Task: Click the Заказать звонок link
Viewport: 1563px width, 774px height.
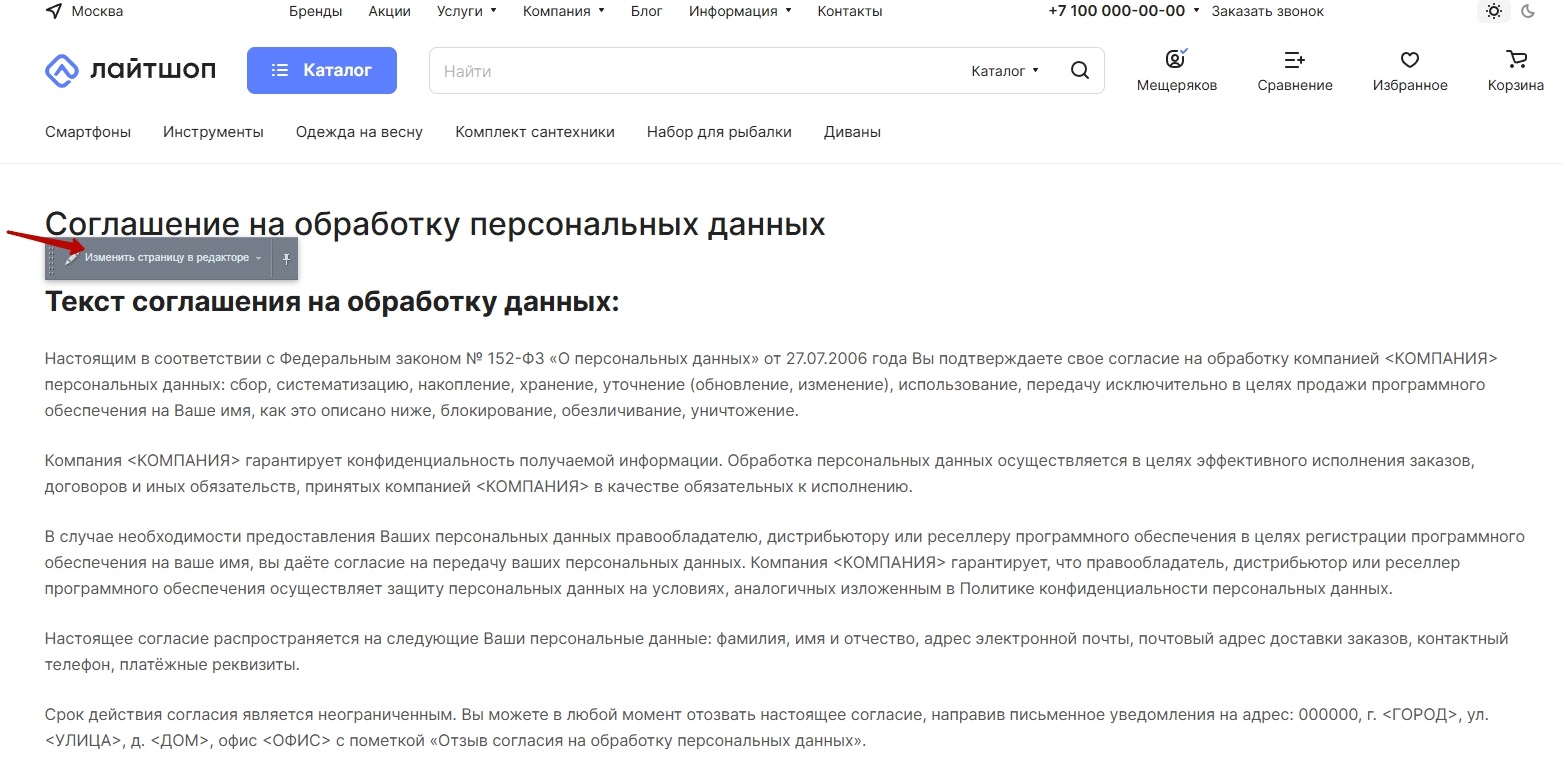Action: click(1267, 12)
